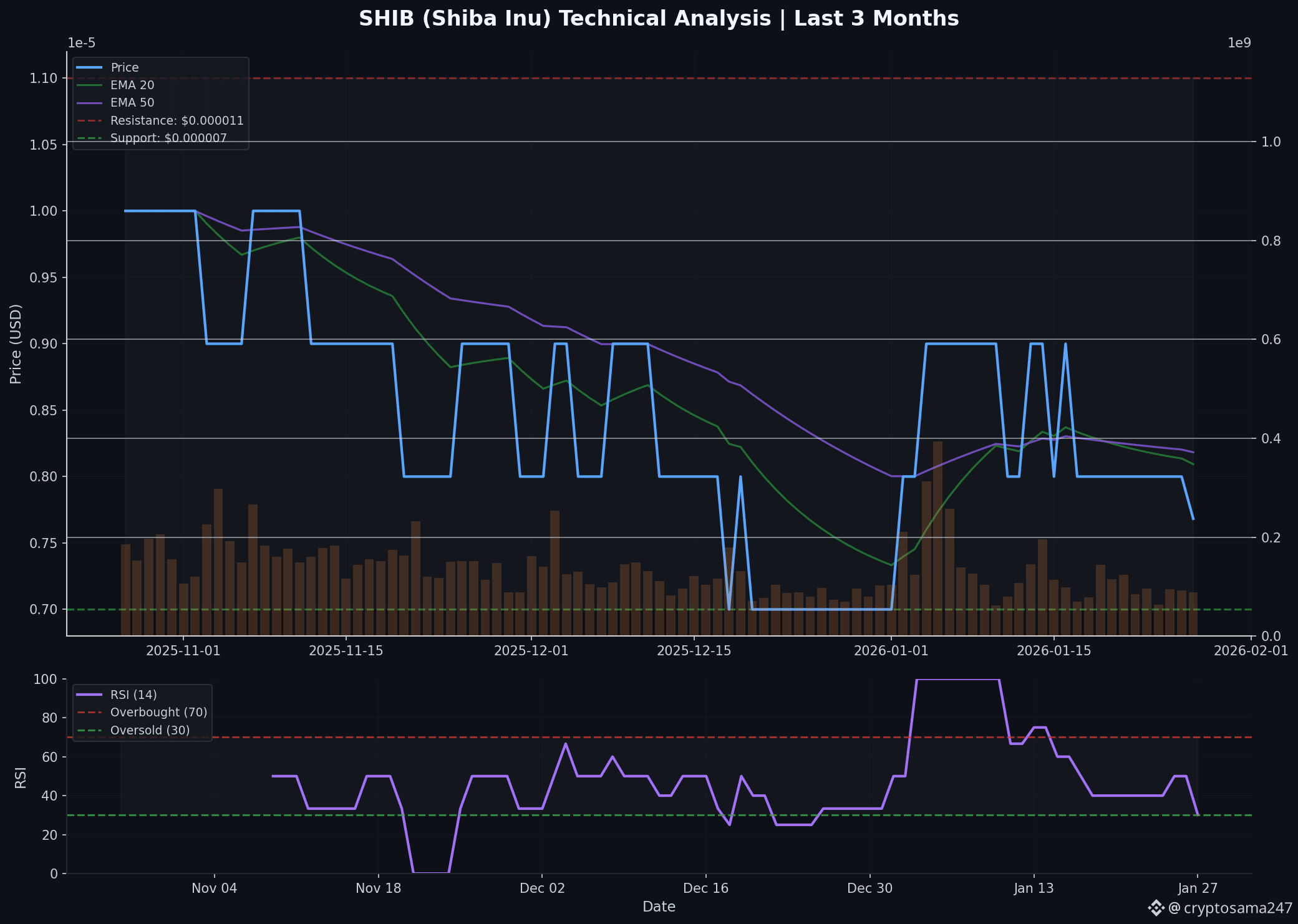Click the Jan 27 RSI axis label
This screenshot has height=924, width=1298.
click(1198, 888)
